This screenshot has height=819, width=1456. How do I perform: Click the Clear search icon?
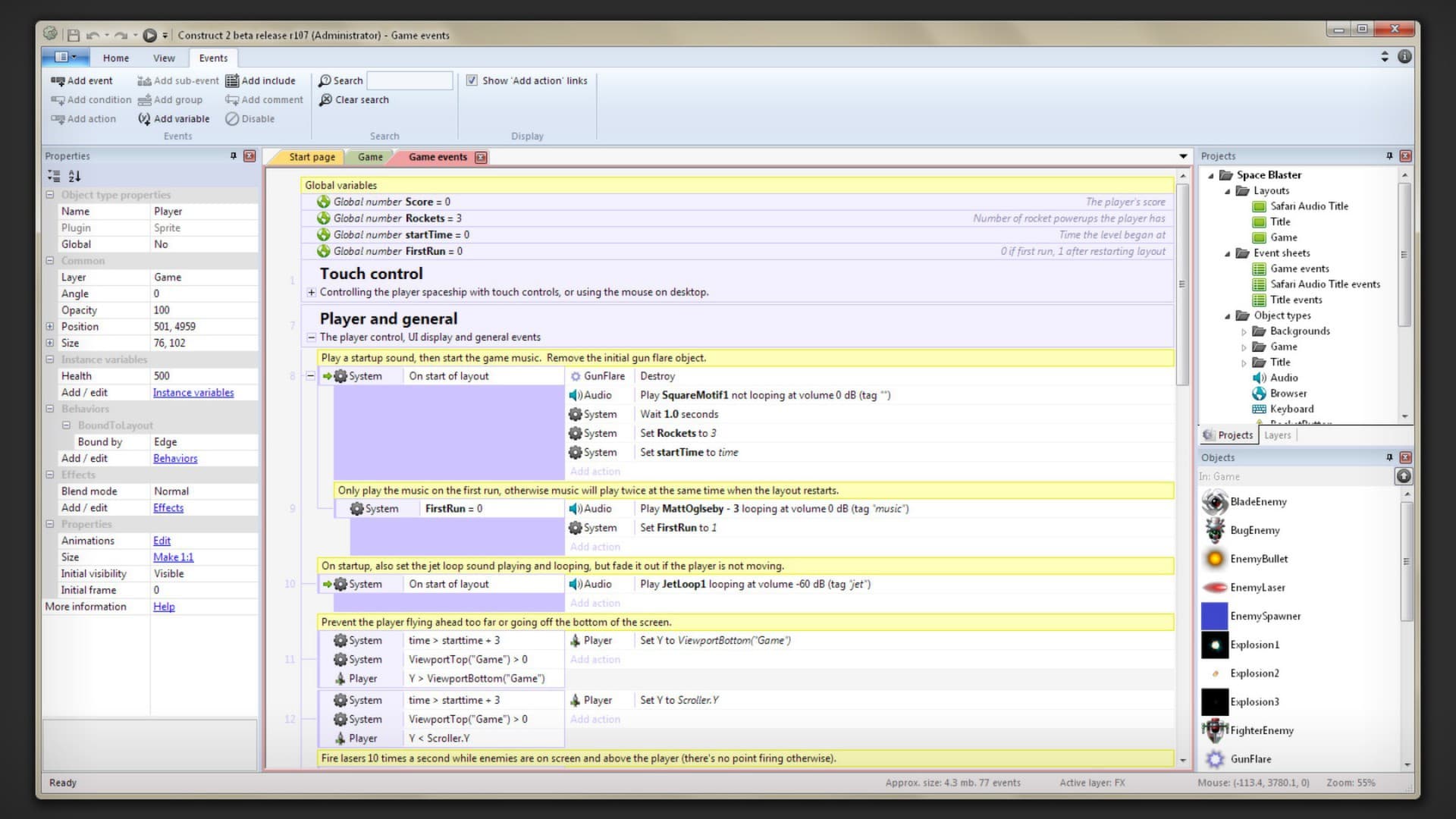click(325, 99)
